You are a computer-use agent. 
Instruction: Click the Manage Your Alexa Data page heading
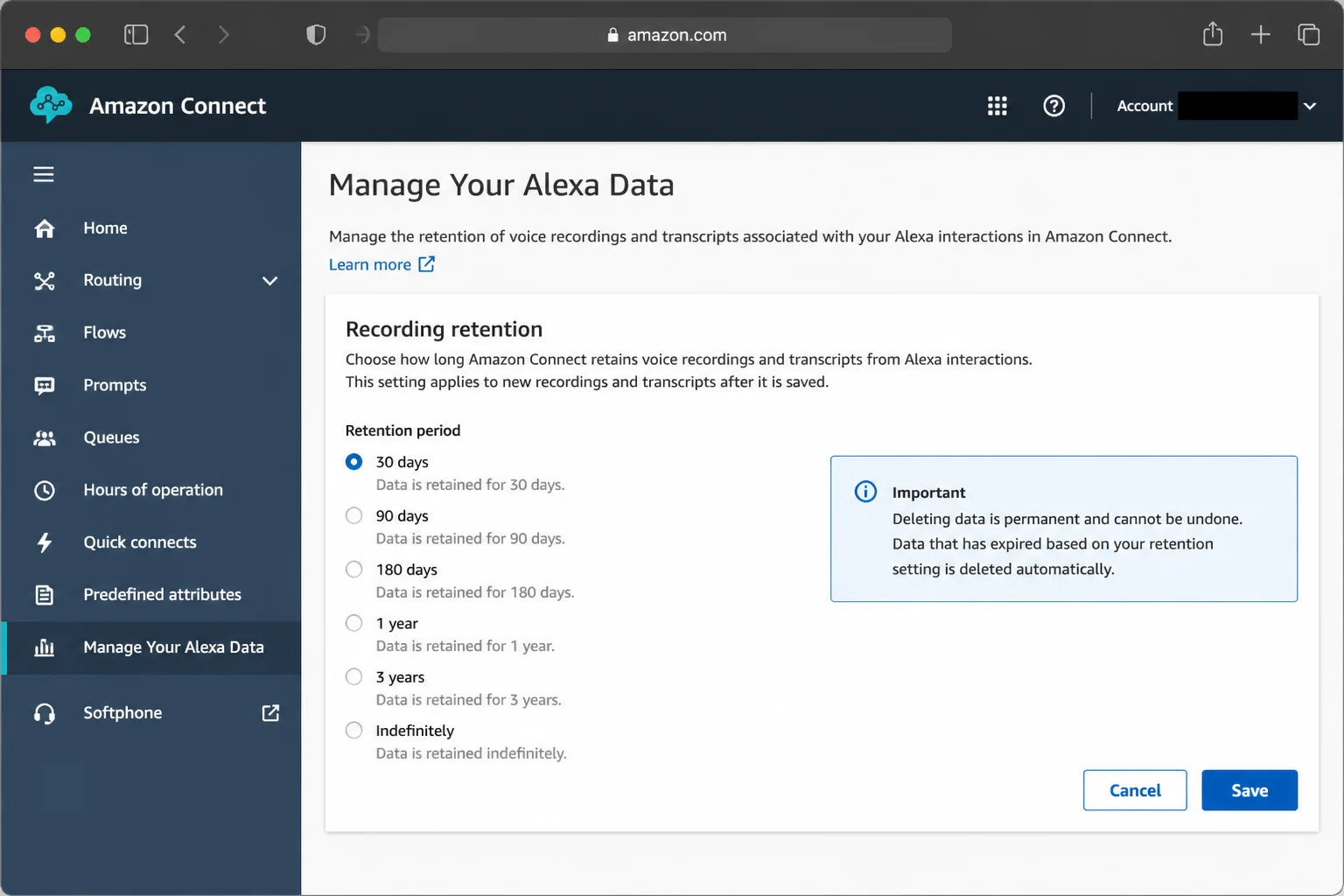[501, 185]
